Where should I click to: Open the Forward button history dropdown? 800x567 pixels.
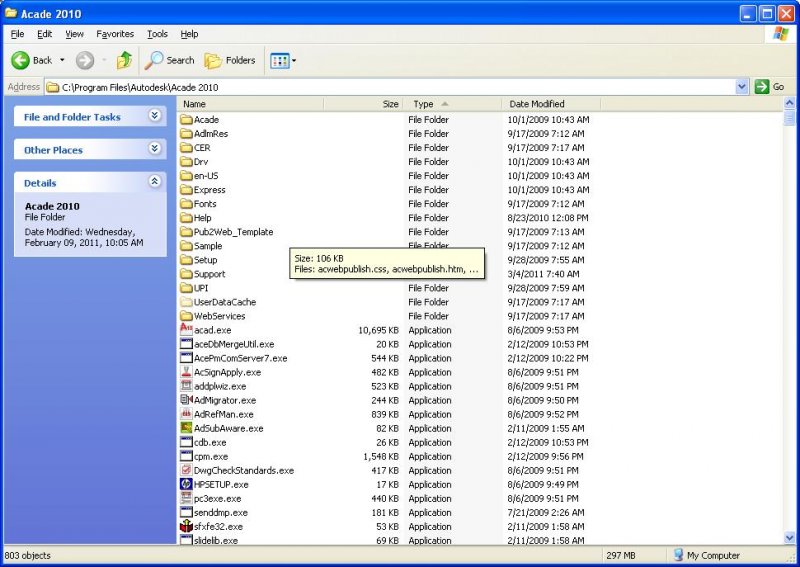(x=104, y=60)
